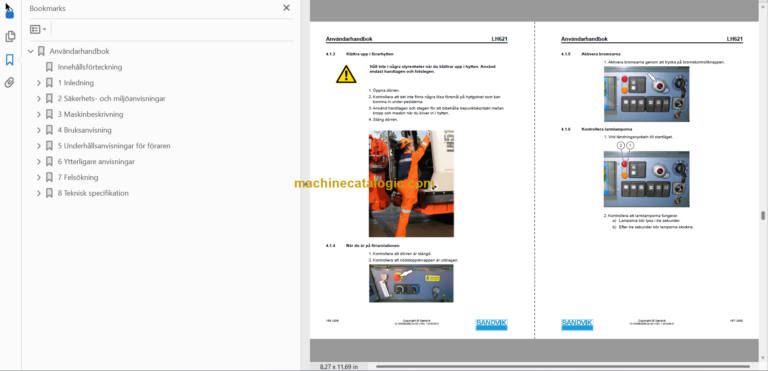The image size is (768, 371).
Task: Open the page thumbnails panel icon
Action: 10,37
